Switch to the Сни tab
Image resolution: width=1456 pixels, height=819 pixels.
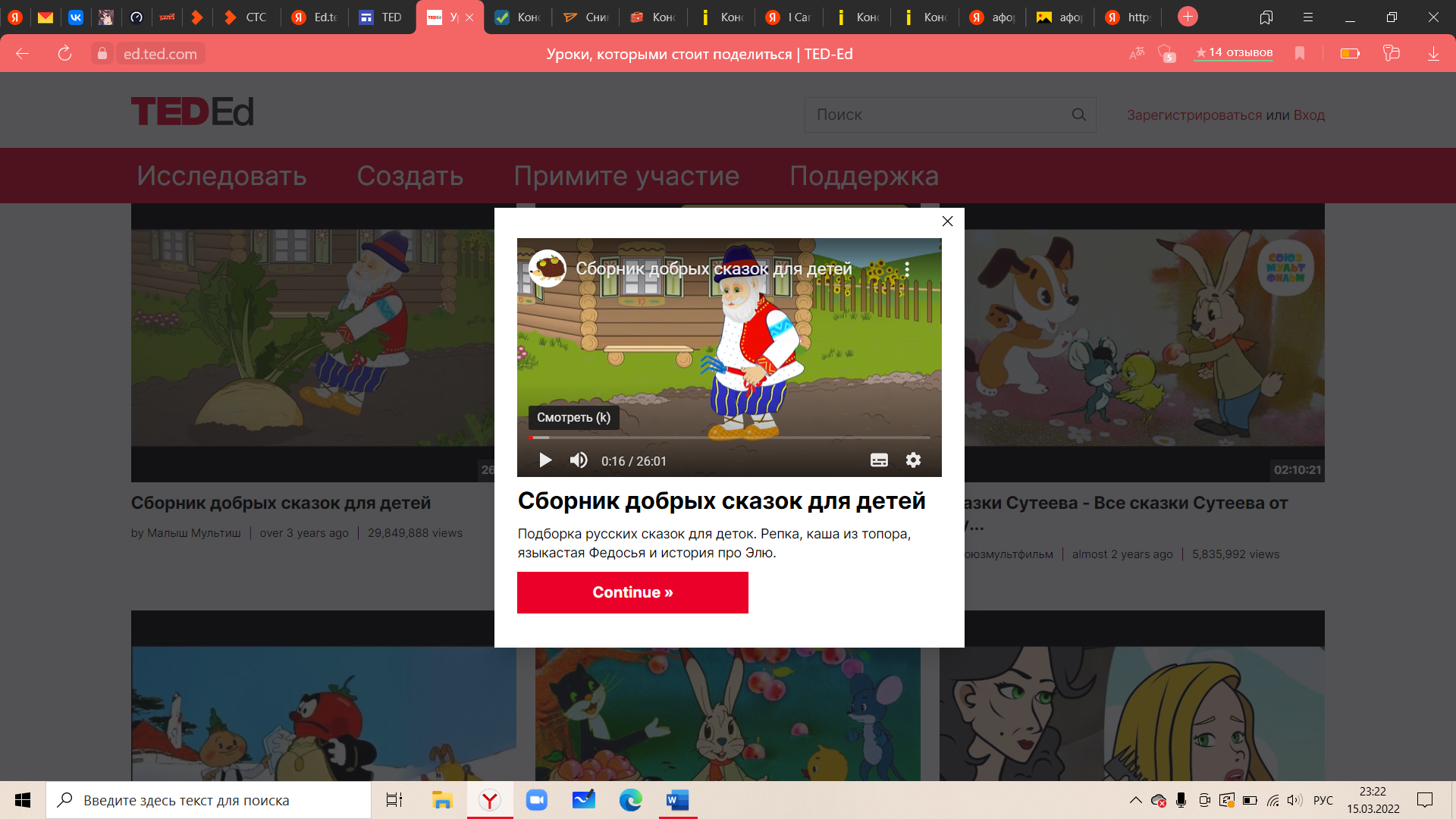click(x=585, y=17)
